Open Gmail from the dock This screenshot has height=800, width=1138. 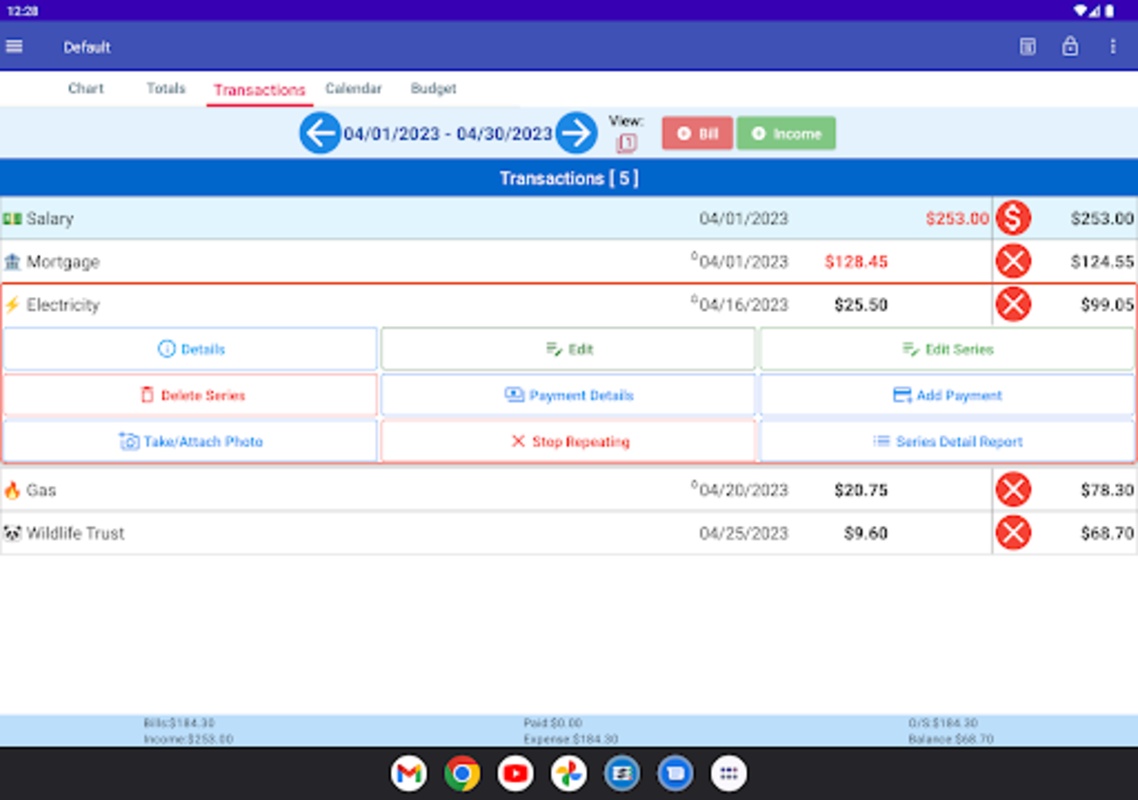pyautogui.click(x=409, y=774)
